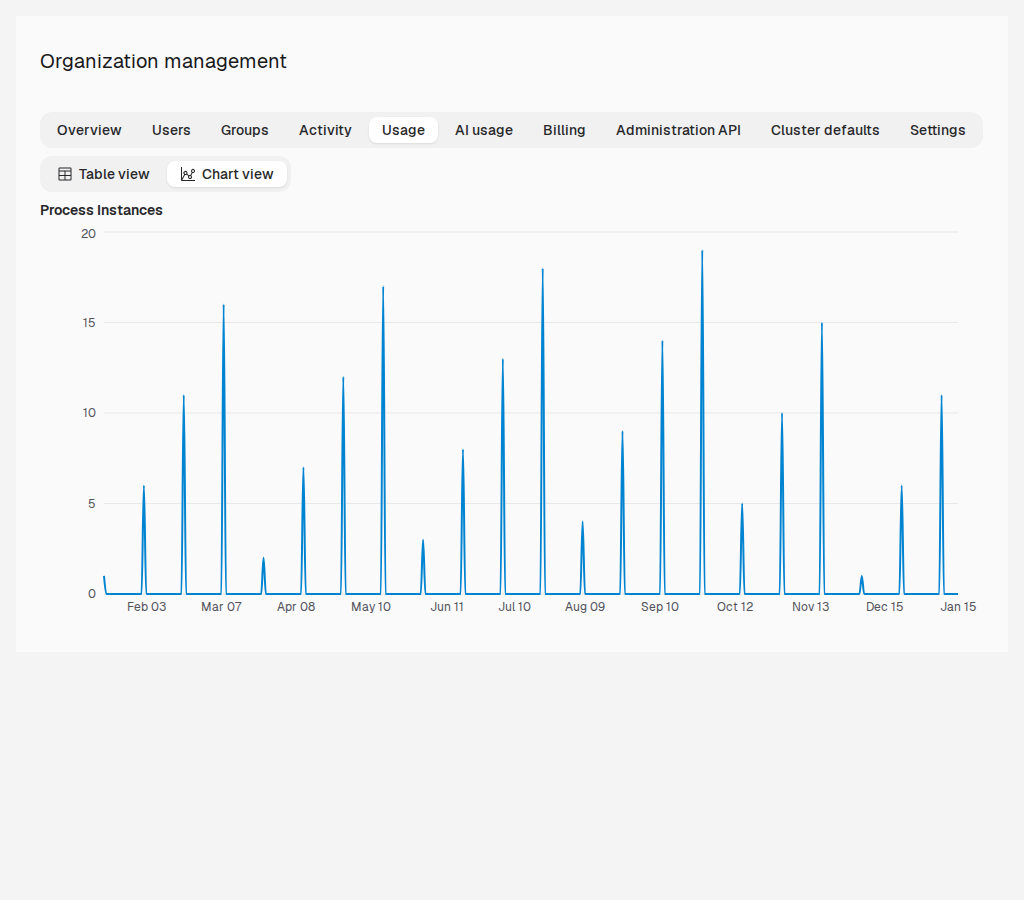The height and width of the screenshot is (900, 1024).
Task: Click the May 10 axis label
Action: click(x=371, y=607)
